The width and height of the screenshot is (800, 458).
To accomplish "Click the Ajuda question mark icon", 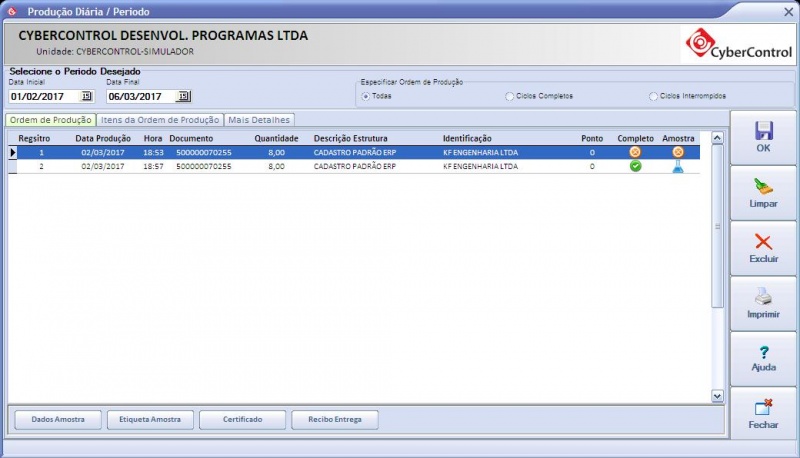I will click(763, 352).
